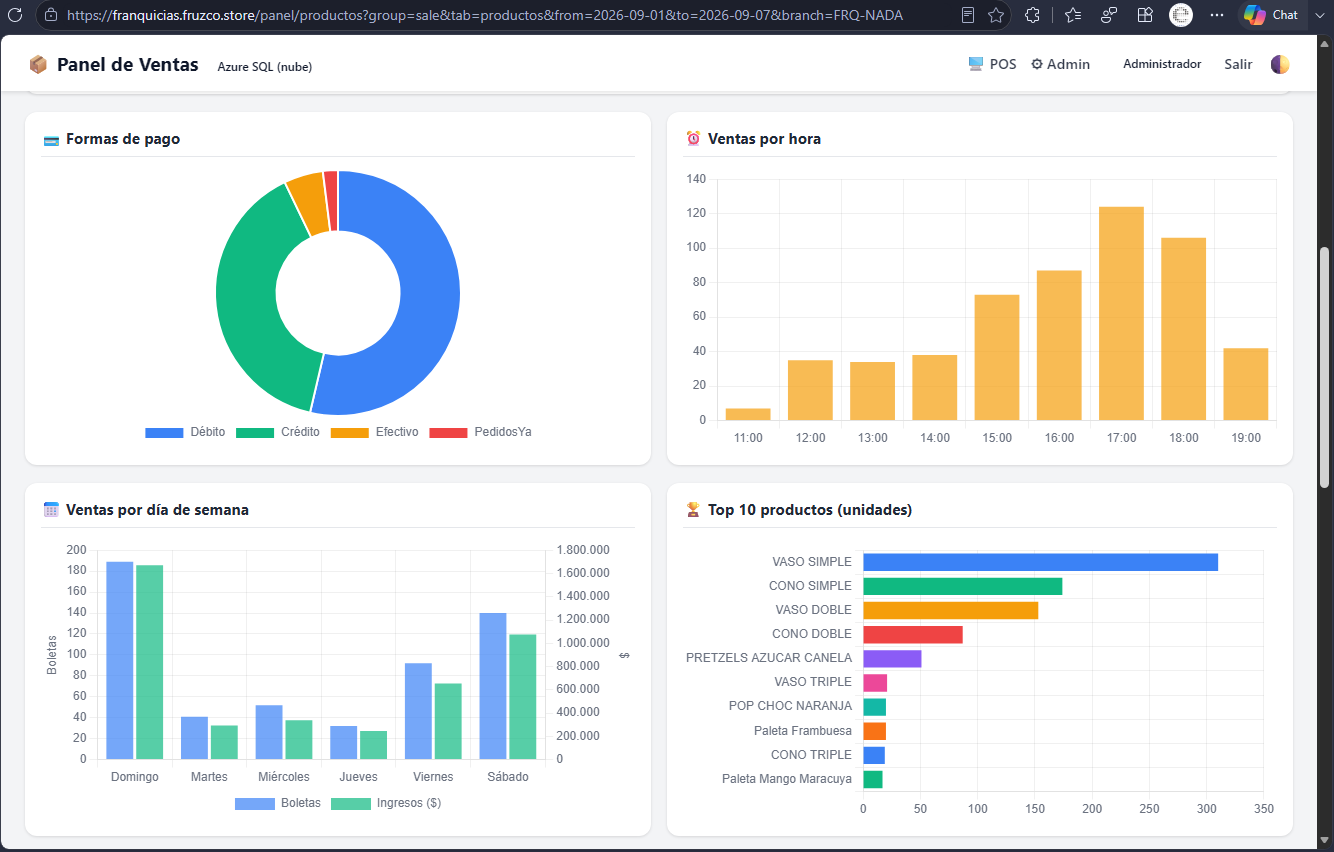The image size is (1334, 852).
Task: Click the Salir logout link
Action: click(1238, 64)
